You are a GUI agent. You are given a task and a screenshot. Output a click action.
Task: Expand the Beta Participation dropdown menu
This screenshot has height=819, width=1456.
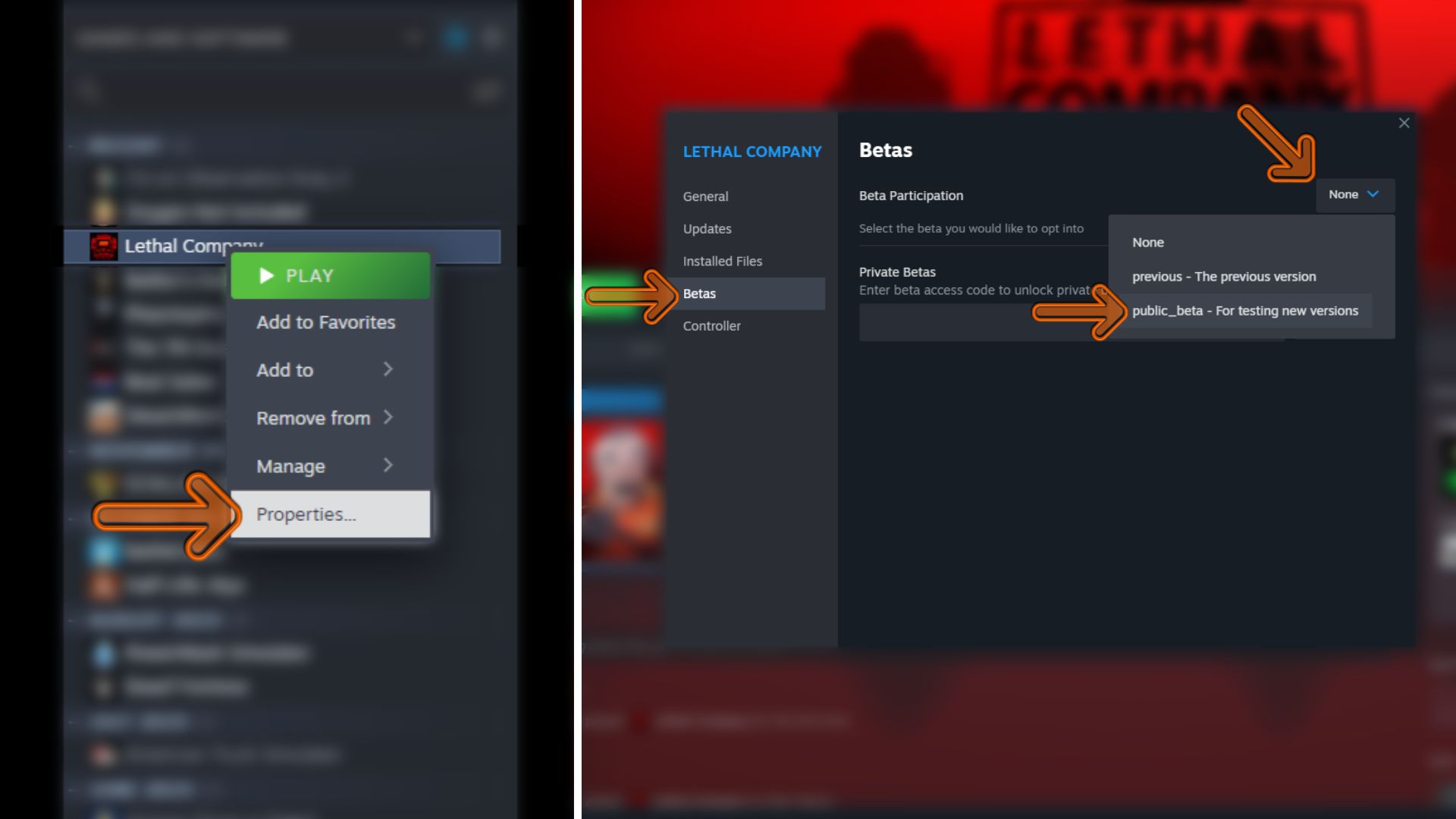(x=1351, y=194)
